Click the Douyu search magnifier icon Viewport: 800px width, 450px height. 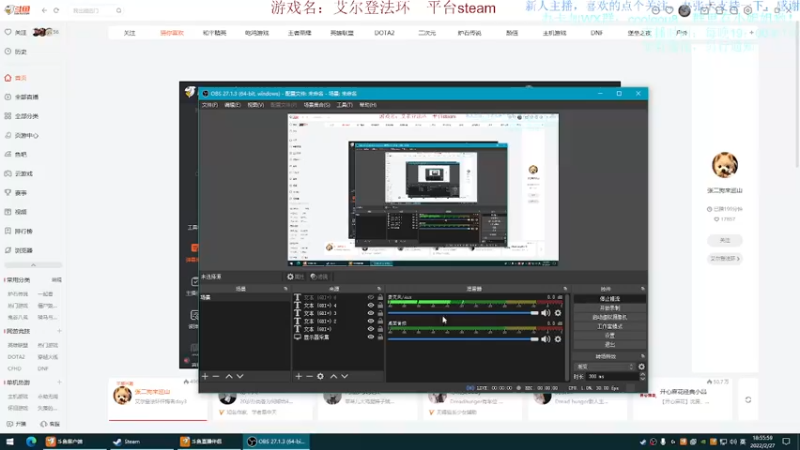point(119,10)
